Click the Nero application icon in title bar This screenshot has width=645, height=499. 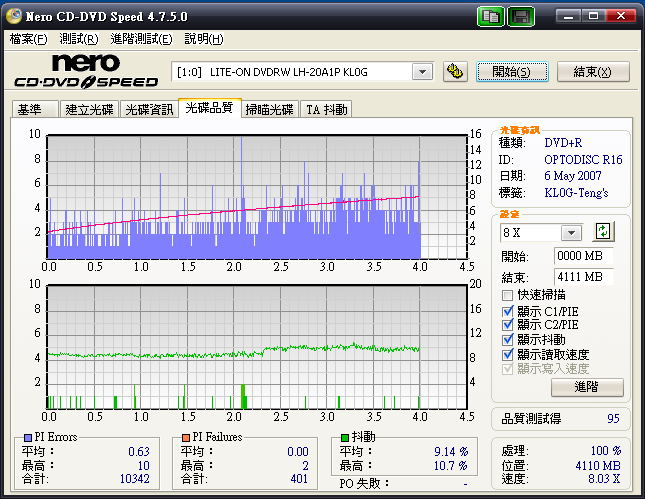tap(14, 16)
